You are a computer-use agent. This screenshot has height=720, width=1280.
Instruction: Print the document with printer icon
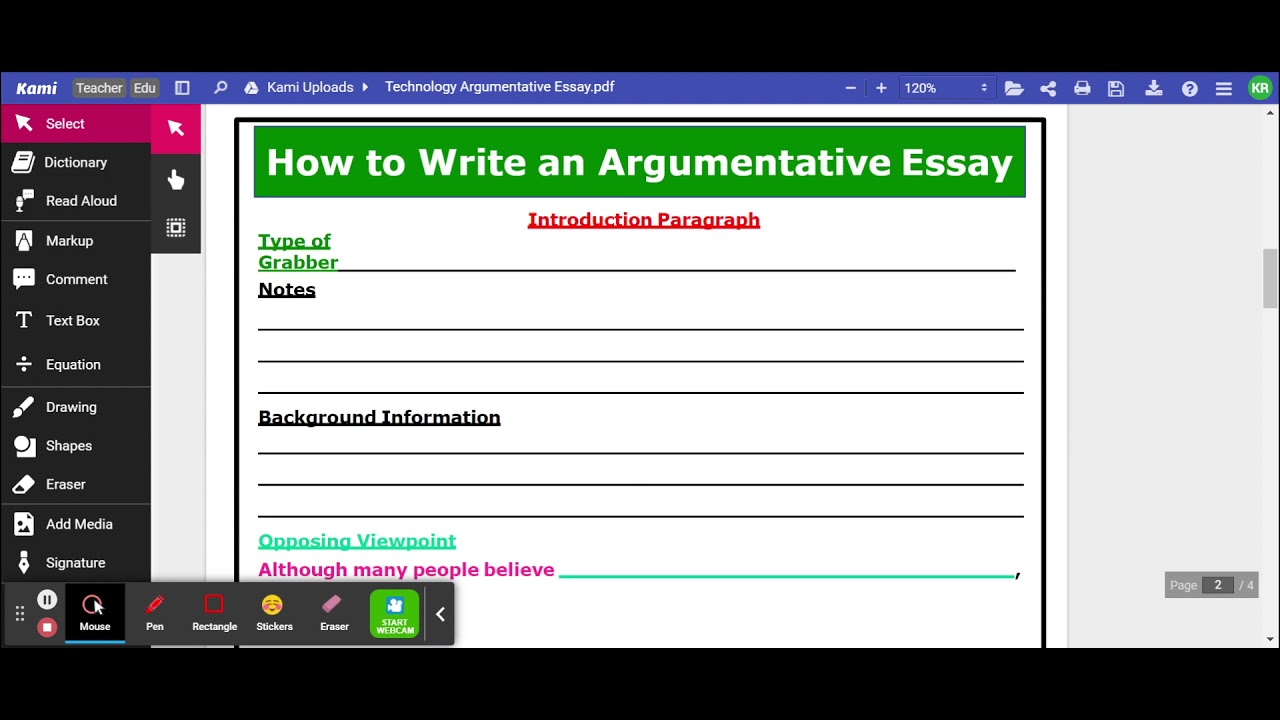[1082, 88]
